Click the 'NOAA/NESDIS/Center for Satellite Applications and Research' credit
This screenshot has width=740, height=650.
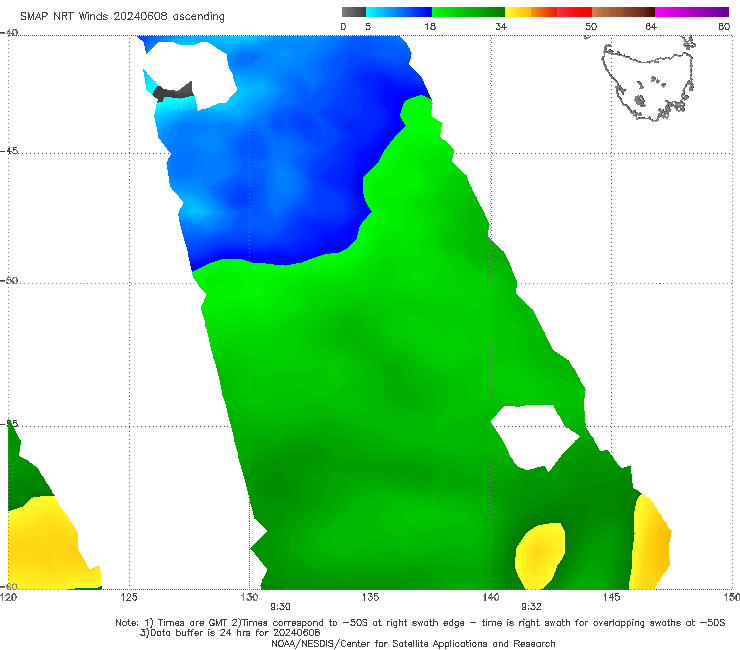coord(413,644)
